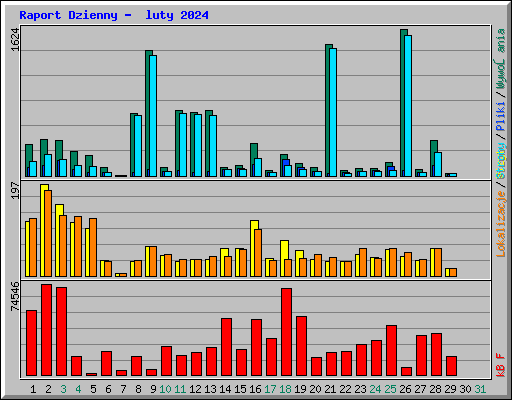This screenshot has width=512, height=400.
Task: Click the "Wywołania" legend label
Action: point(501,59)
